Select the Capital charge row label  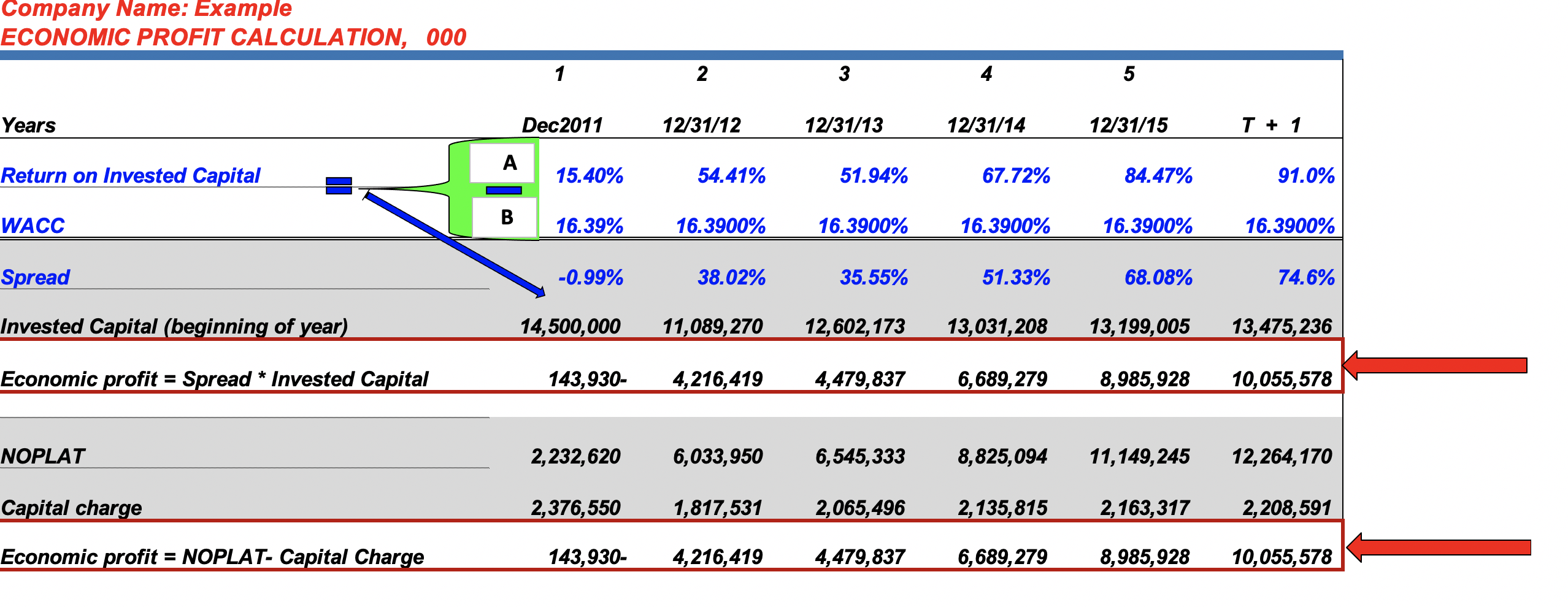pos(71,508)
